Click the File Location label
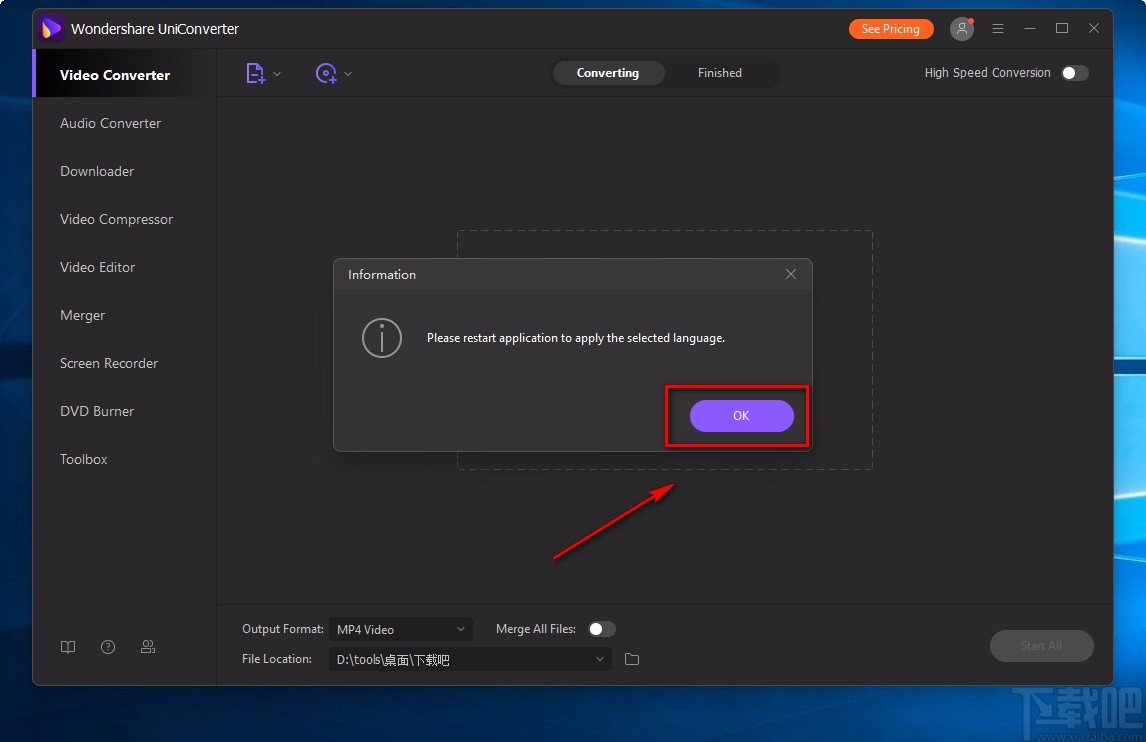 (276, 659)
